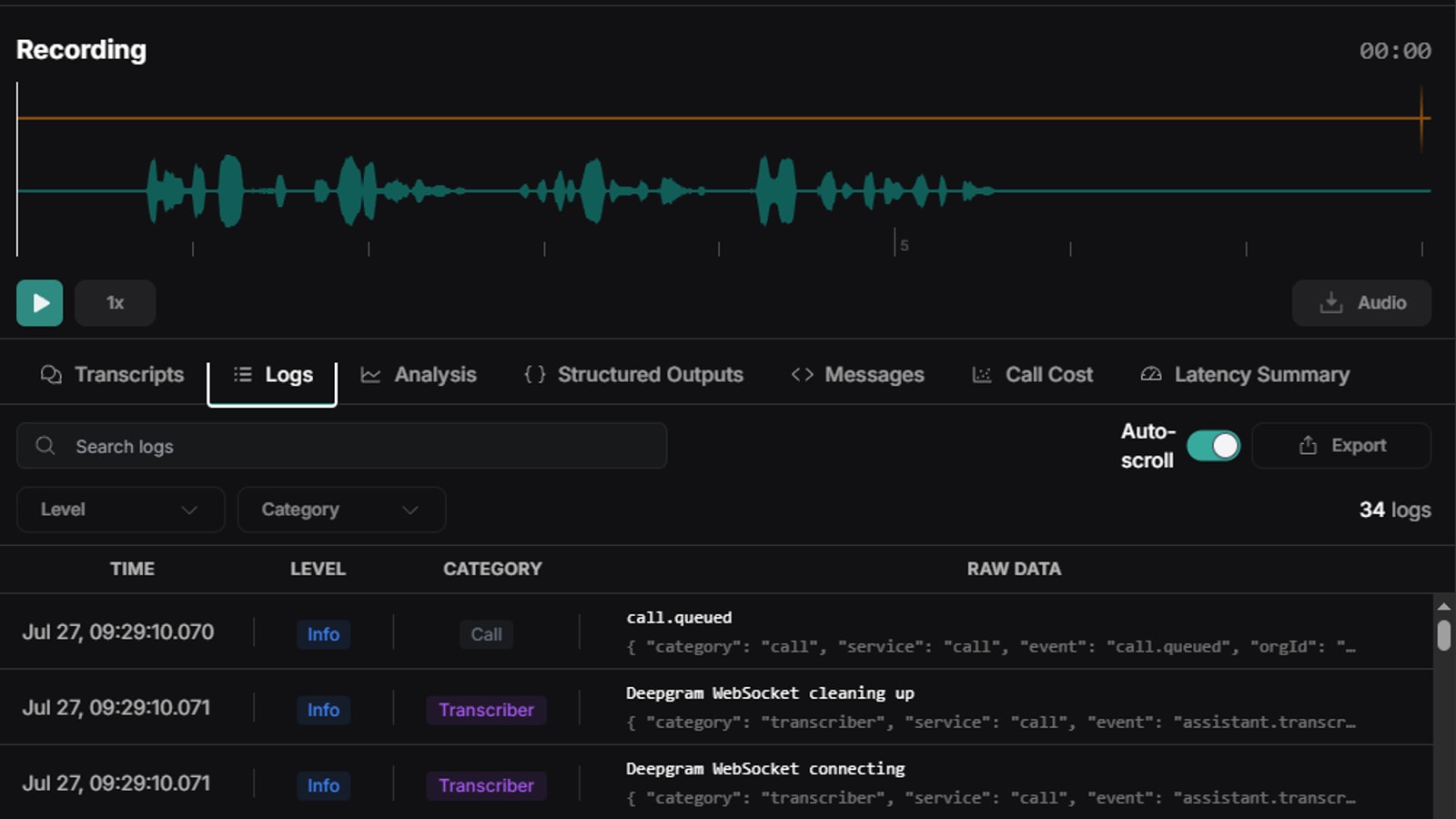Click the logs list scrollbar thumb

pyautogui.click(x=1444, y=634)
